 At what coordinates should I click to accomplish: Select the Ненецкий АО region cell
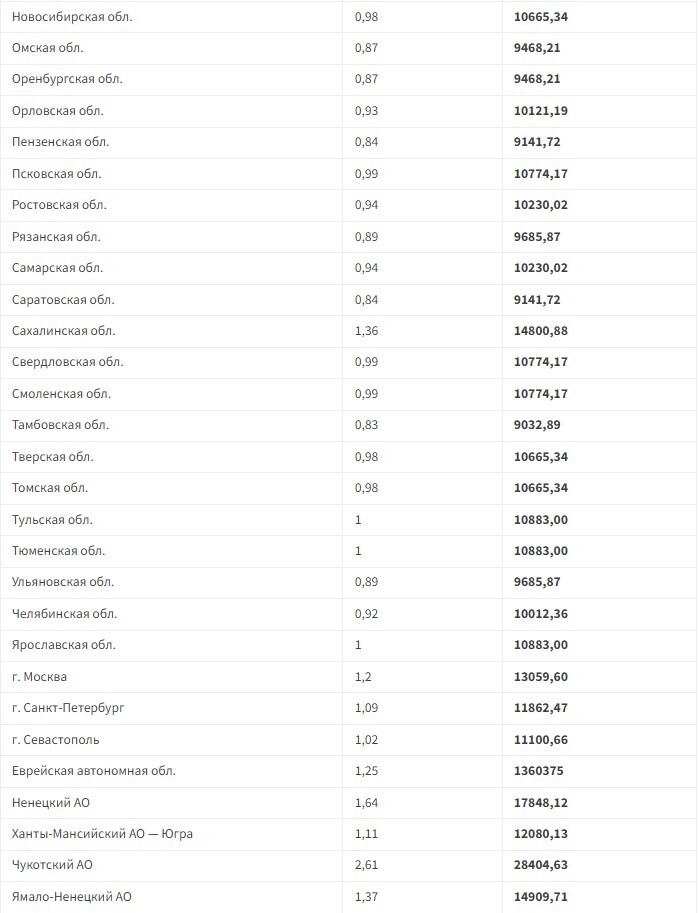52,803
